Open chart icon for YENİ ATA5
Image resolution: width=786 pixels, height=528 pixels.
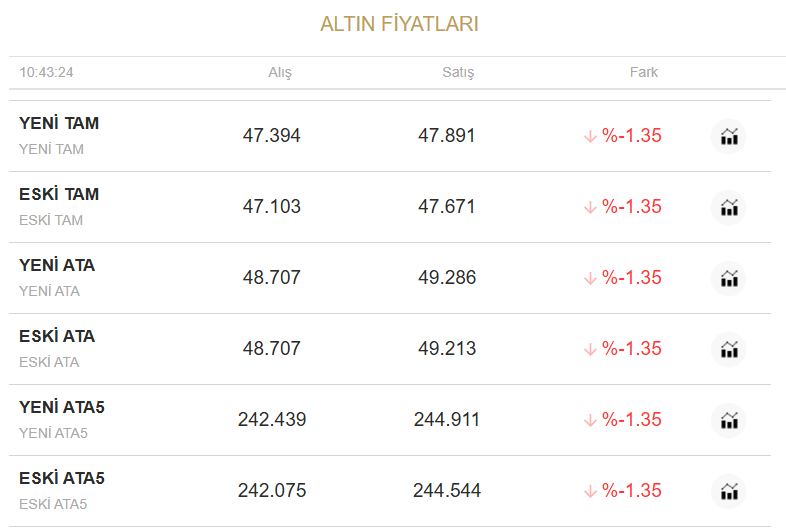click(x=729, y=420)
